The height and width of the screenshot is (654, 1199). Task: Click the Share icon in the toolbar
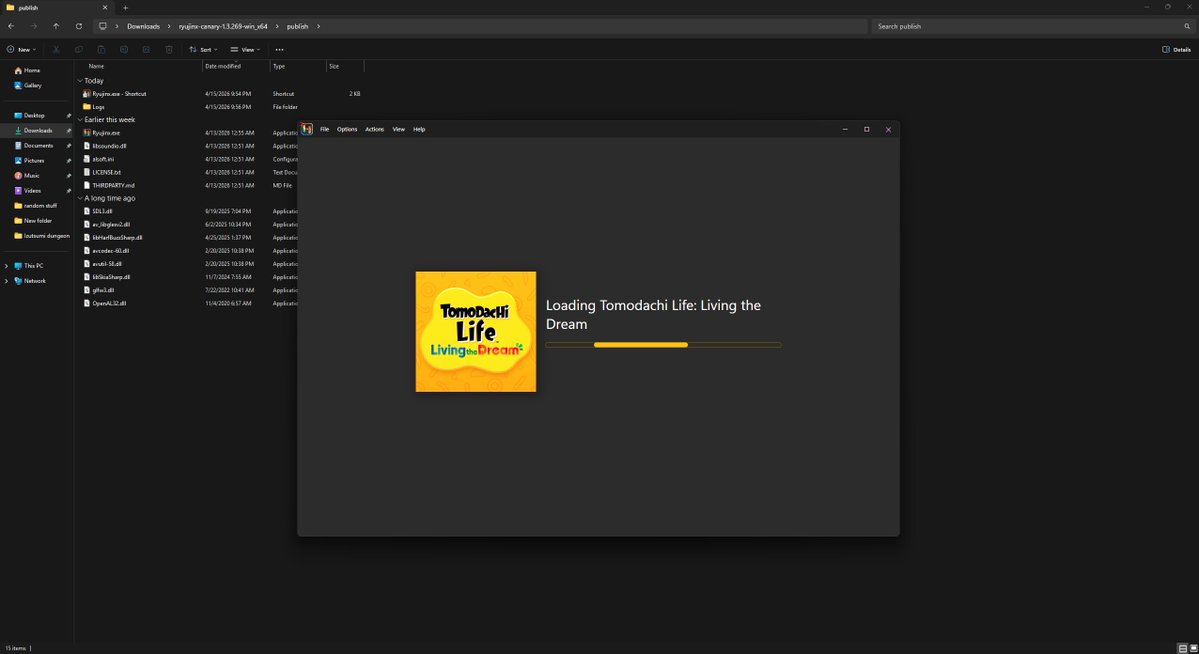click(x=146, y=49)
